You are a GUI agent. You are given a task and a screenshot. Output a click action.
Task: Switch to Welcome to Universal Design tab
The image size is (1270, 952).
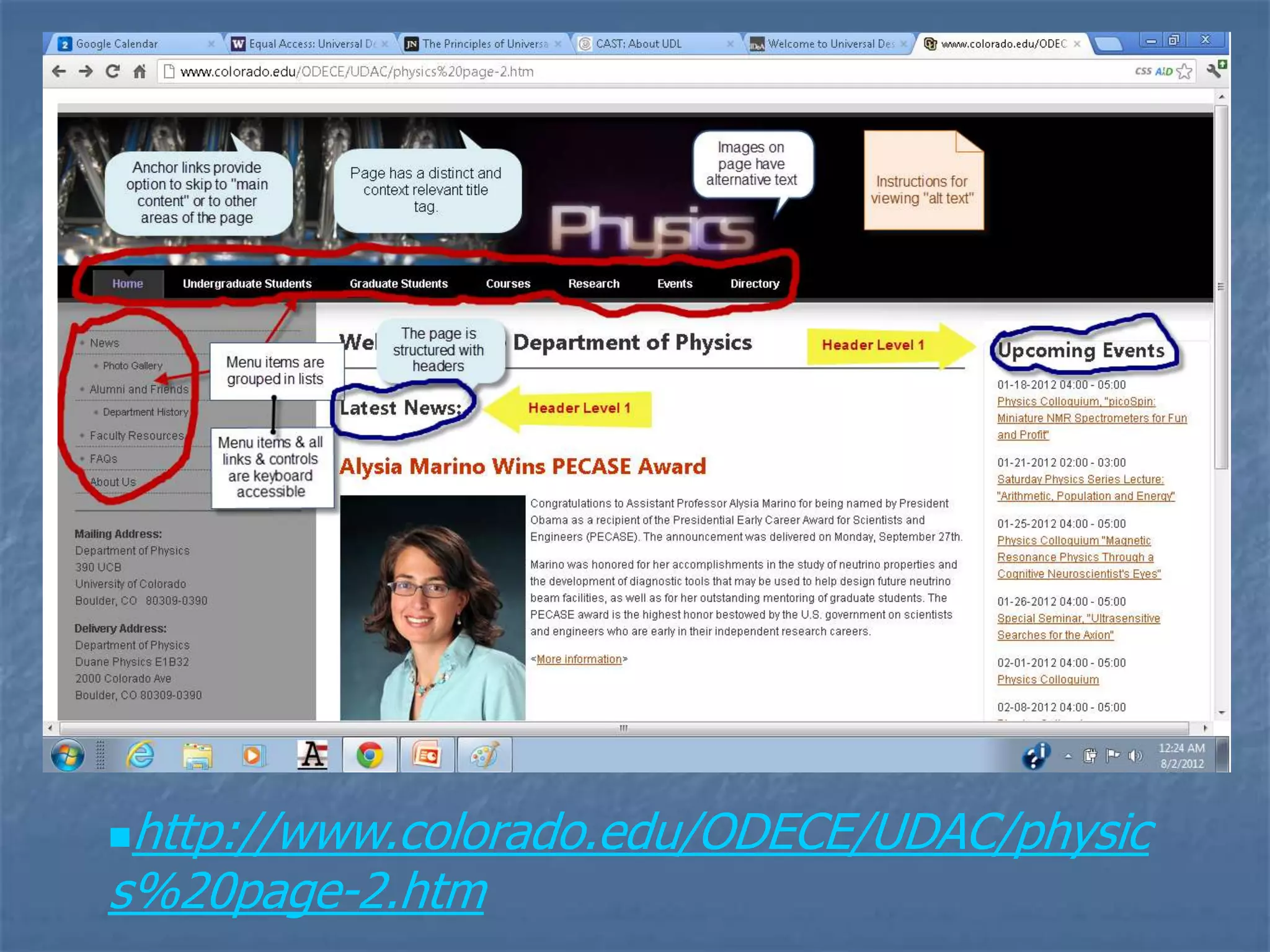(x=829, y=44)
